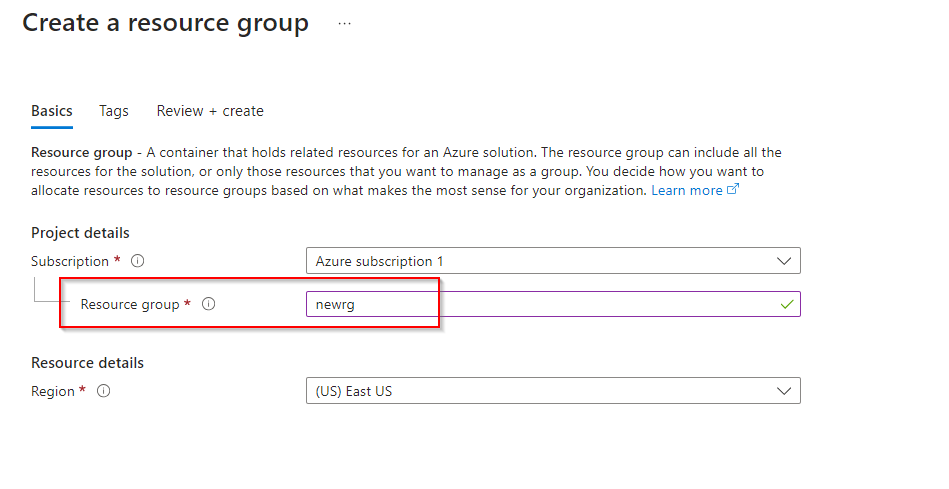Screen dimensions: 949x489
Task: Click the Subscription field label
Action: 70,261
